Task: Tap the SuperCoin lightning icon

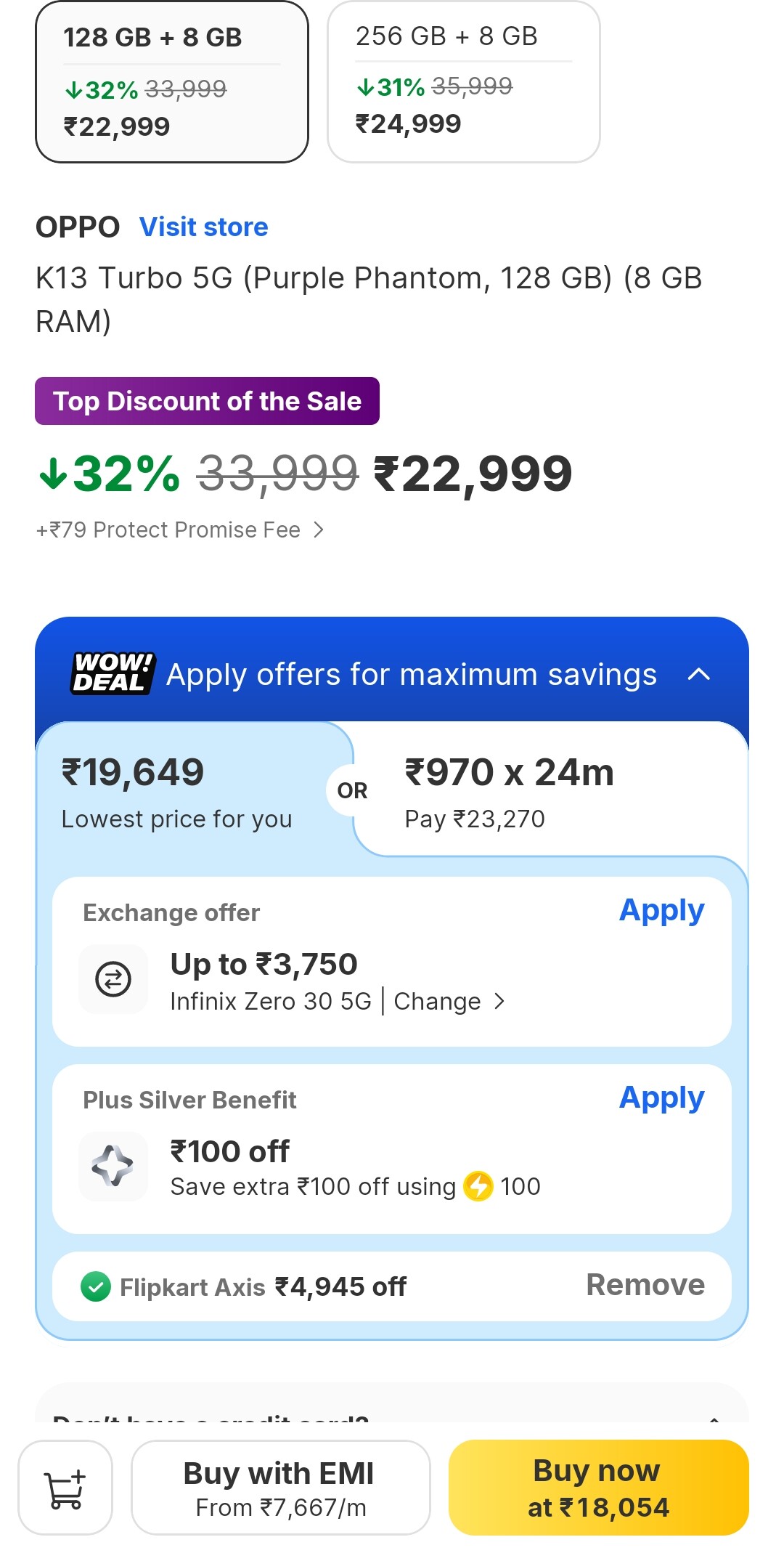Action: pos(478,1186)
